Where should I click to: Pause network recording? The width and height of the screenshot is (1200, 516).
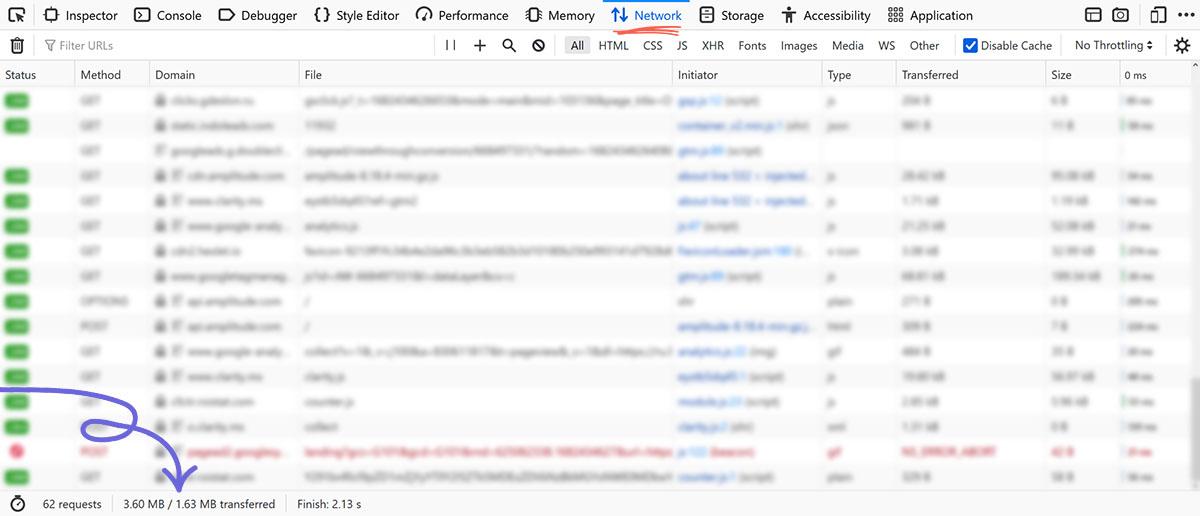tap(451, 45)
